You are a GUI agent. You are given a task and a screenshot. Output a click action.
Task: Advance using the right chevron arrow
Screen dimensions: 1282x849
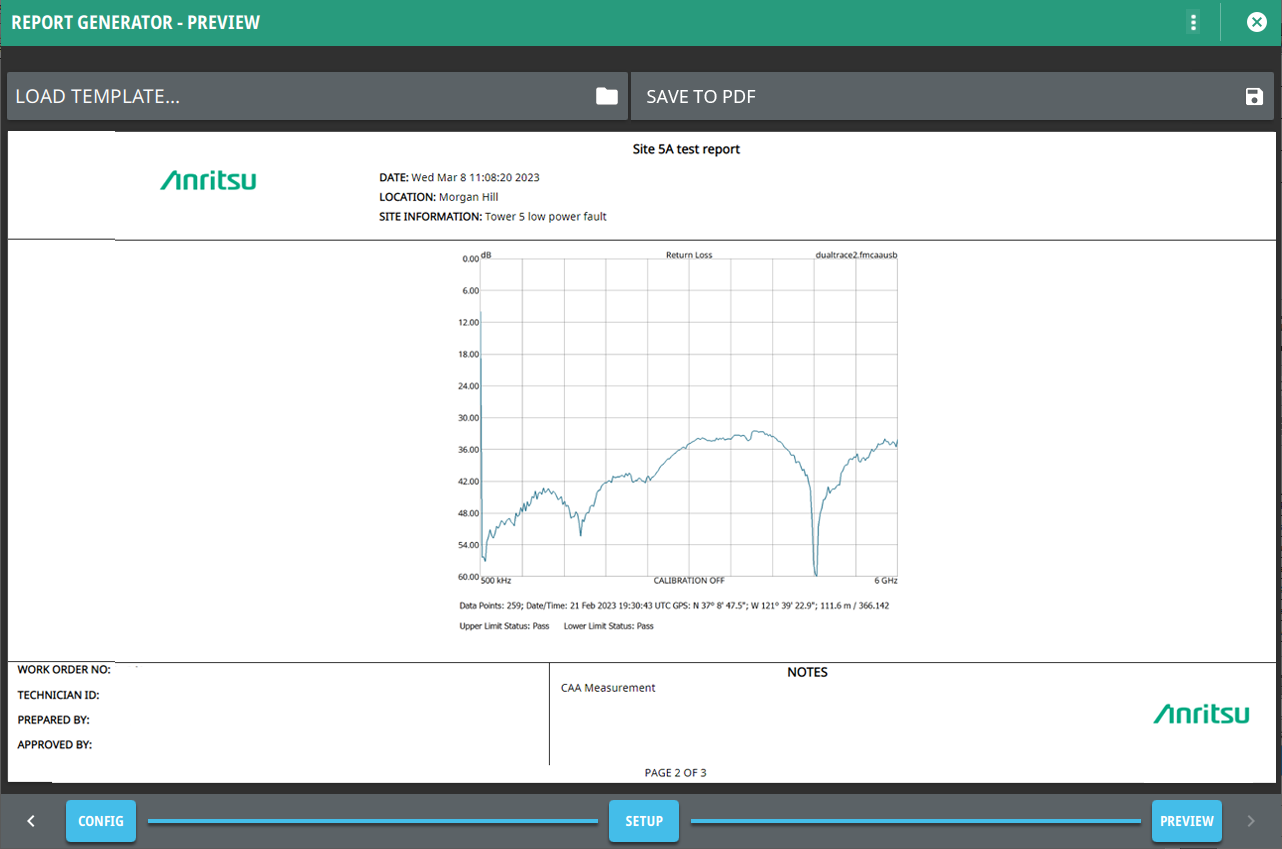pos(1250,821)
